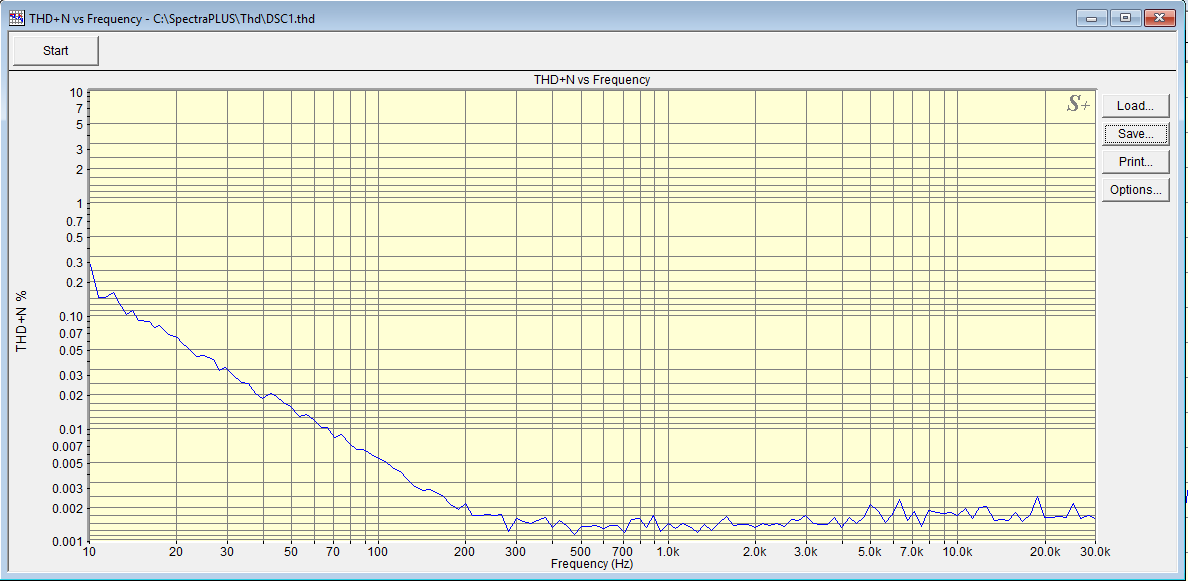This screenshot has width=1188, height=582.
Task: Click the 1.0k tick label on frequency axis
Action: tap(667, 552)
